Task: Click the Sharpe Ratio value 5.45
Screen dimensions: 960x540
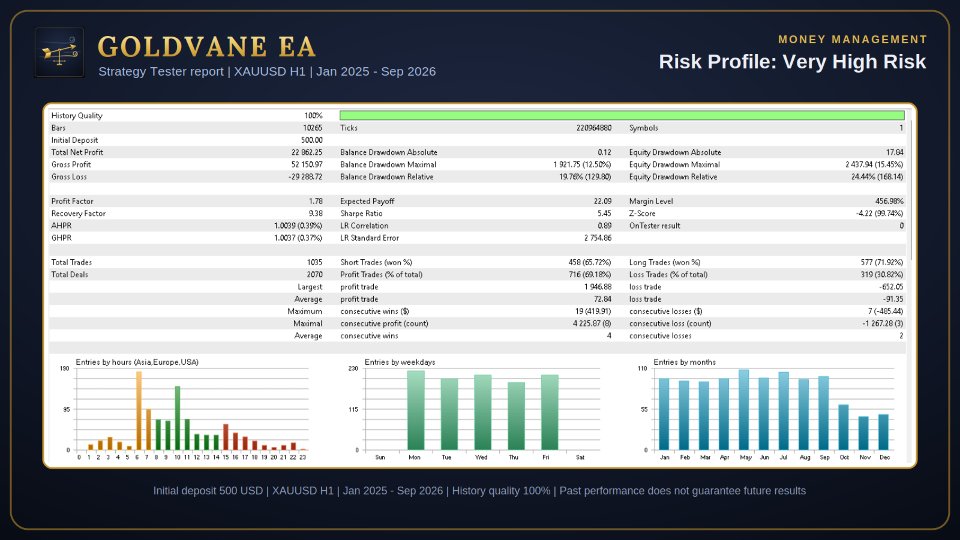Action: click(x=604, y=213)
